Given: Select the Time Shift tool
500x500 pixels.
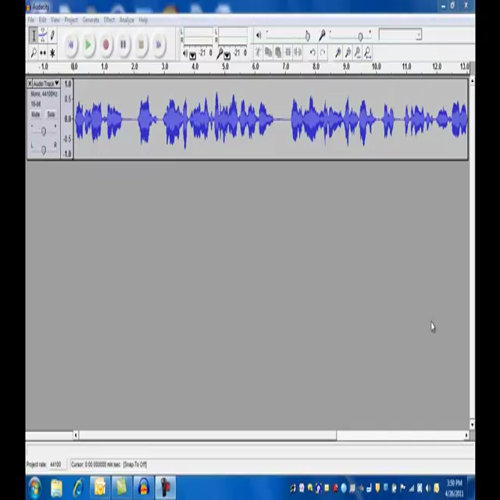Looking at the screenshot, I should point(43,53).
